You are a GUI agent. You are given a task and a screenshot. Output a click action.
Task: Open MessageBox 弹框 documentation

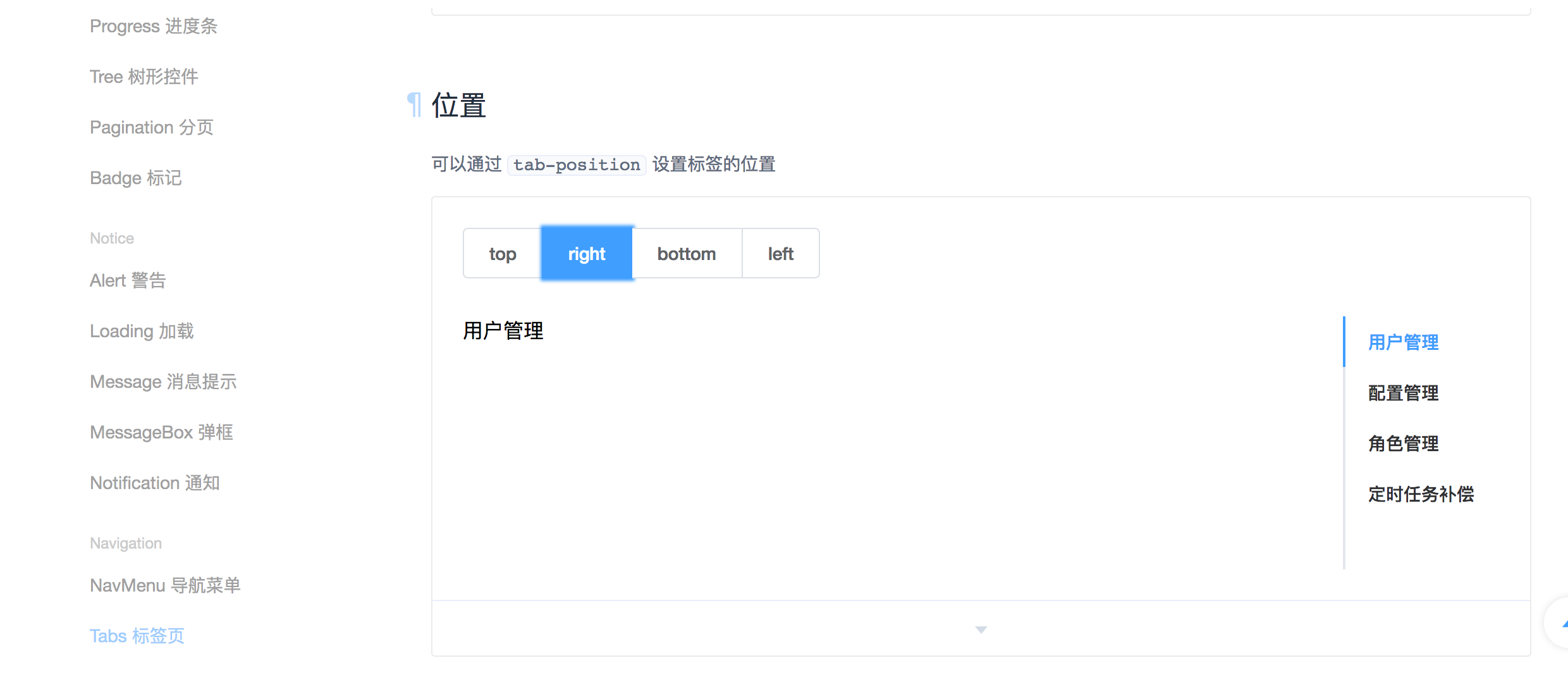[x=161, y=432]
